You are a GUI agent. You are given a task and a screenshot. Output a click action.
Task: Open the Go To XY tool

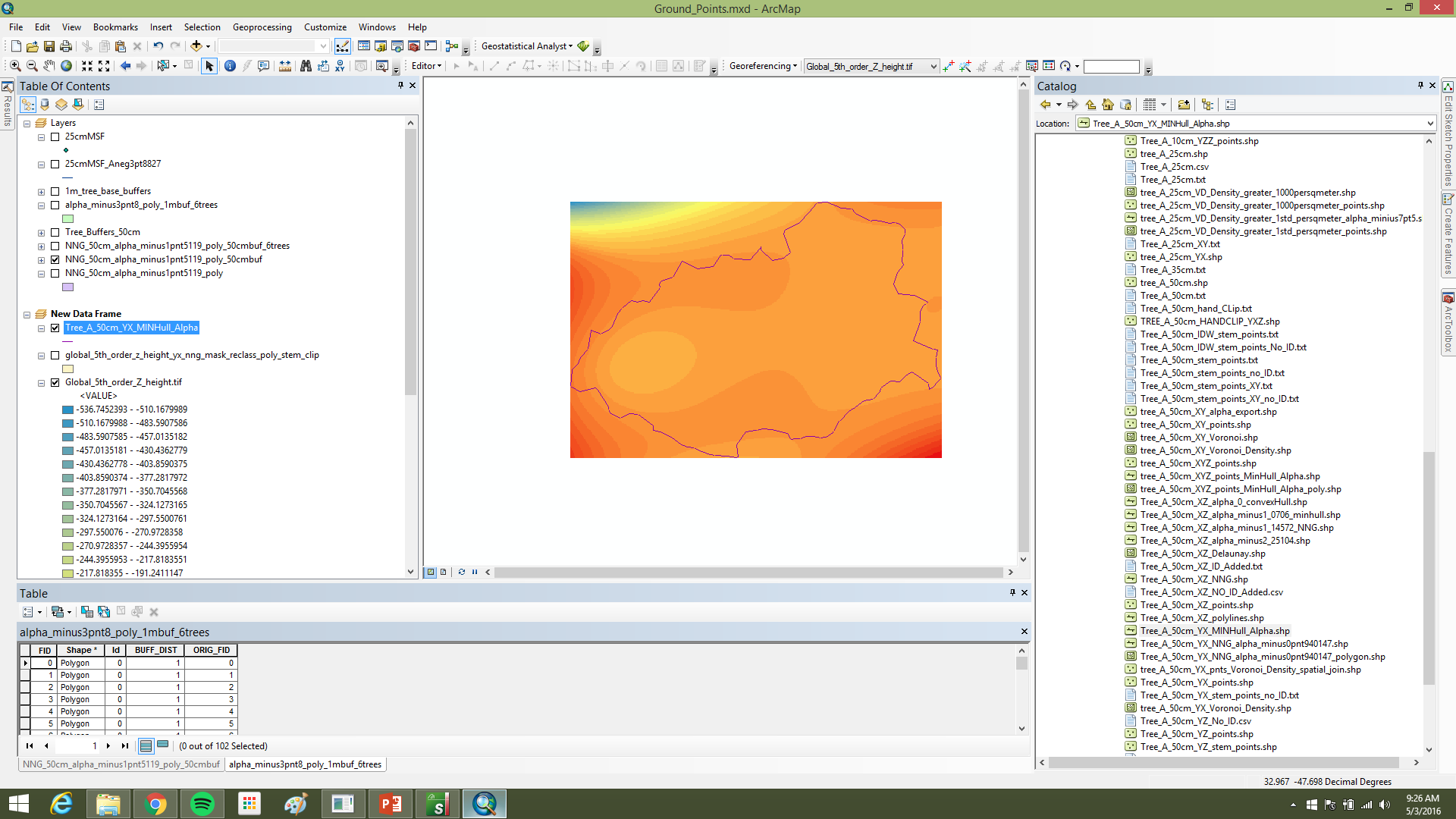[339, 66]
